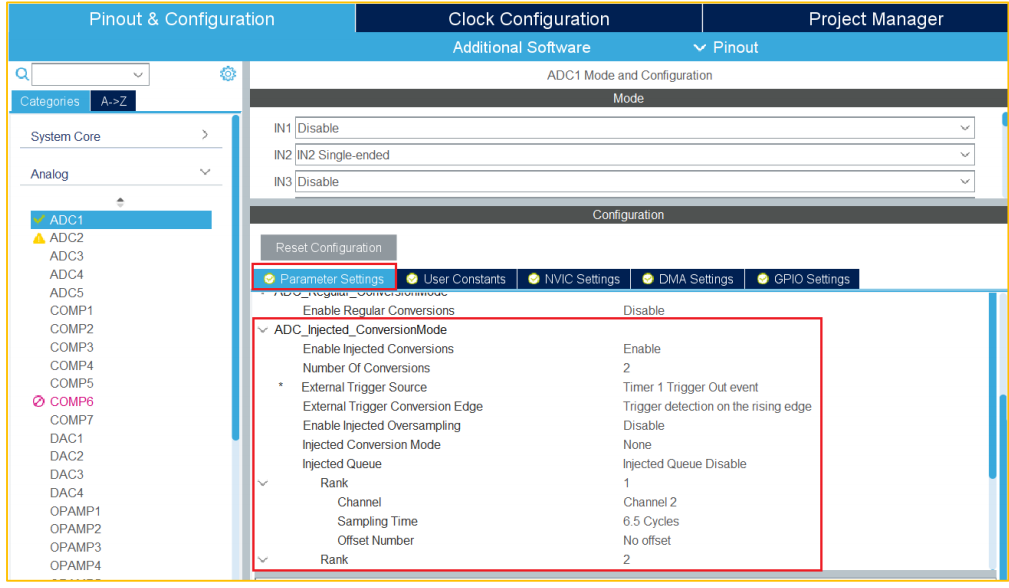The width and height of the screenshot is (1009, 588).
Task: Click the search magnifier icon
Action: tap(22, 74)
